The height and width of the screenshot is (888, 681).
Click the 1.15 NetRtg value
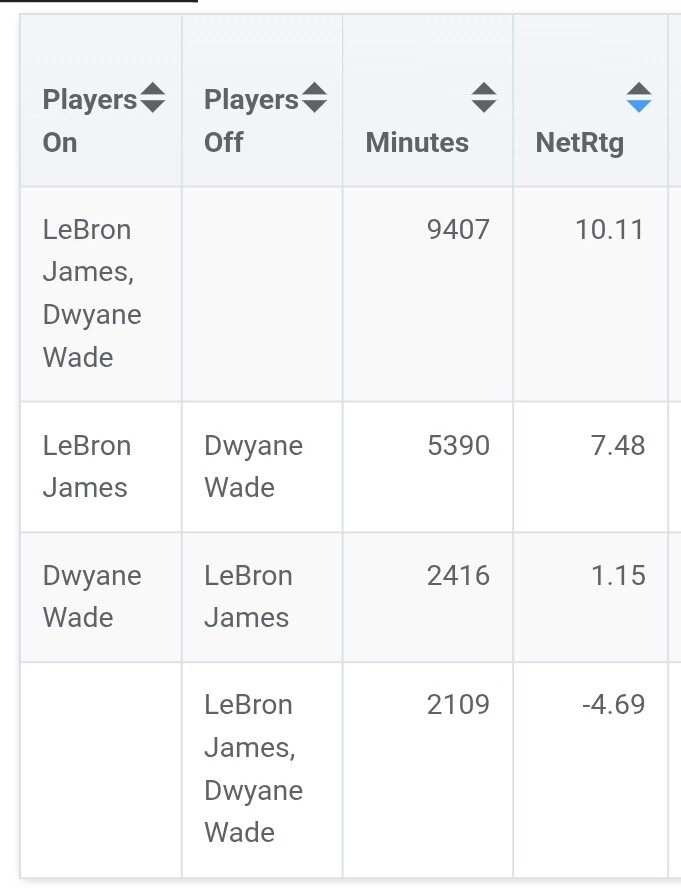[x=618, y=576]
